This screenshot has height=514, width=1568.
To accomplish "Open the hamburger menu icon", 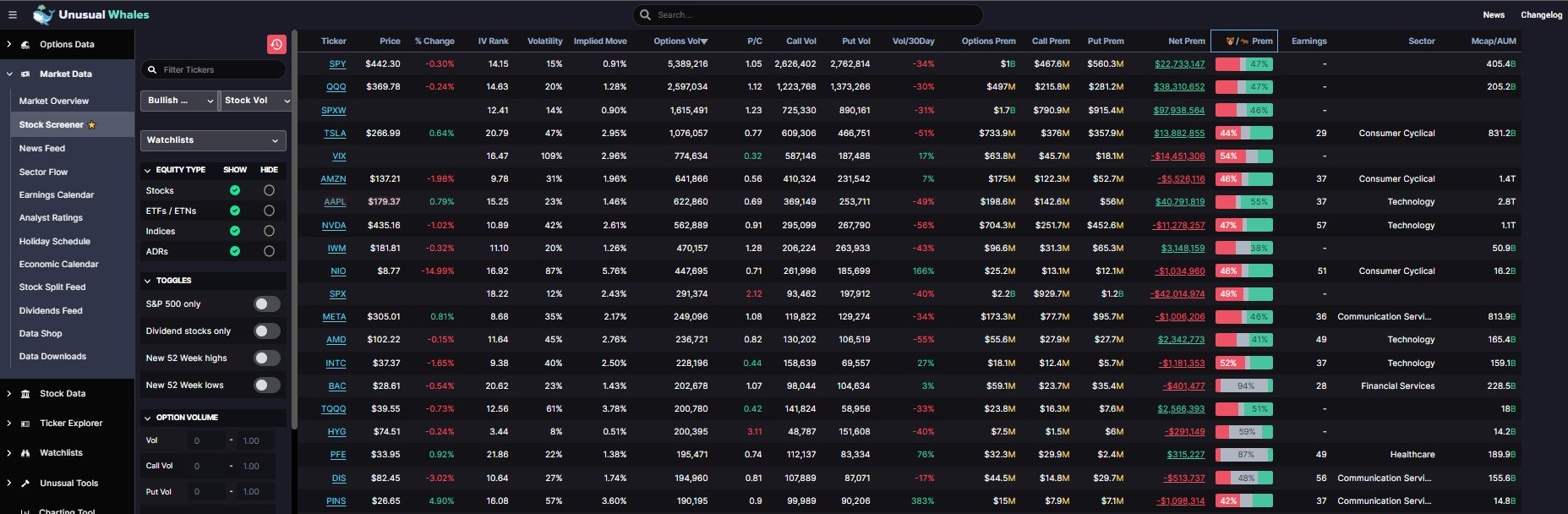I will (12, 14).
